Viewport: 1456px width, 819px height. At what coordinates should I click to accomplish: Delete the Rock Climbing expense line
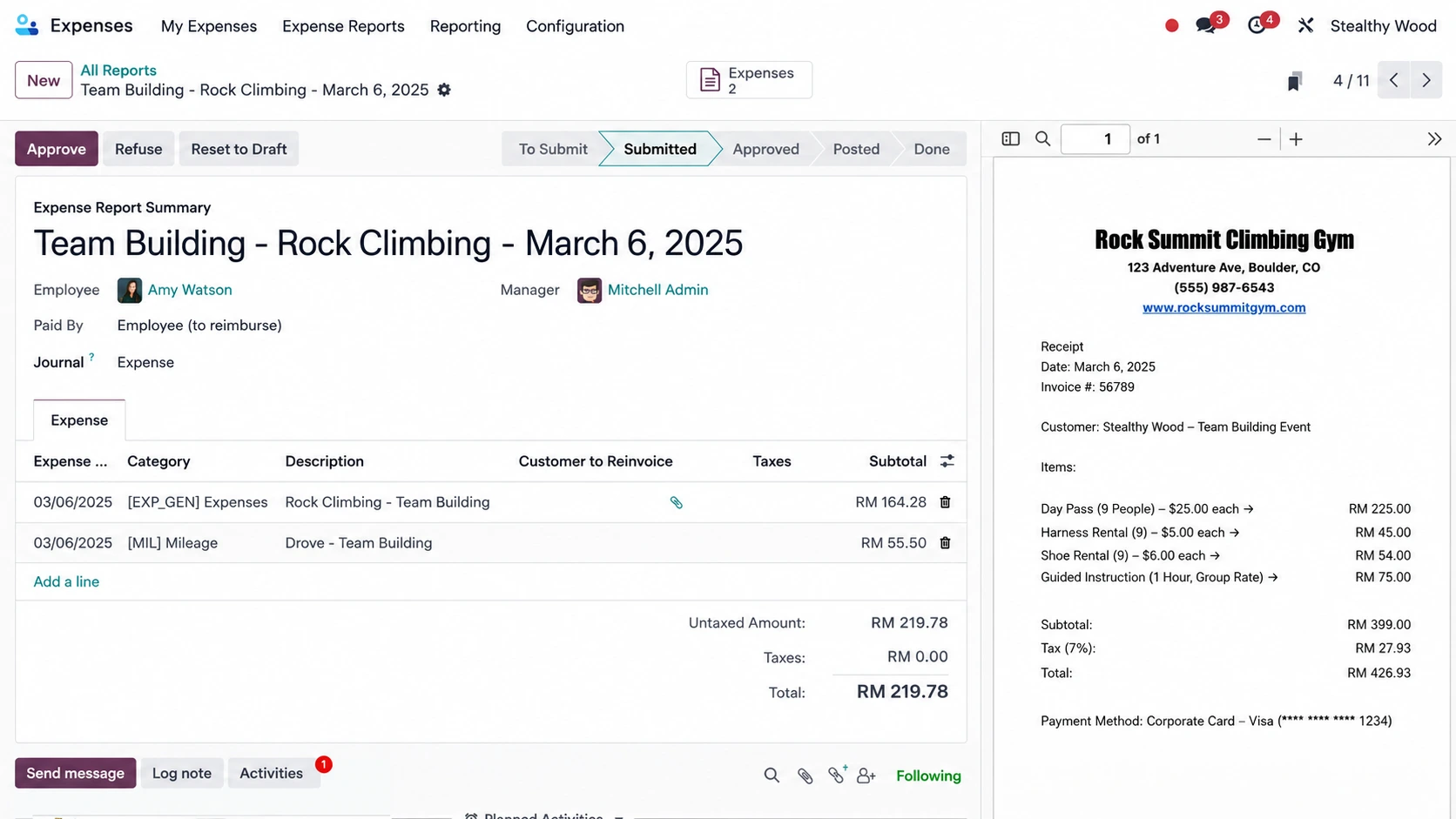945,502
